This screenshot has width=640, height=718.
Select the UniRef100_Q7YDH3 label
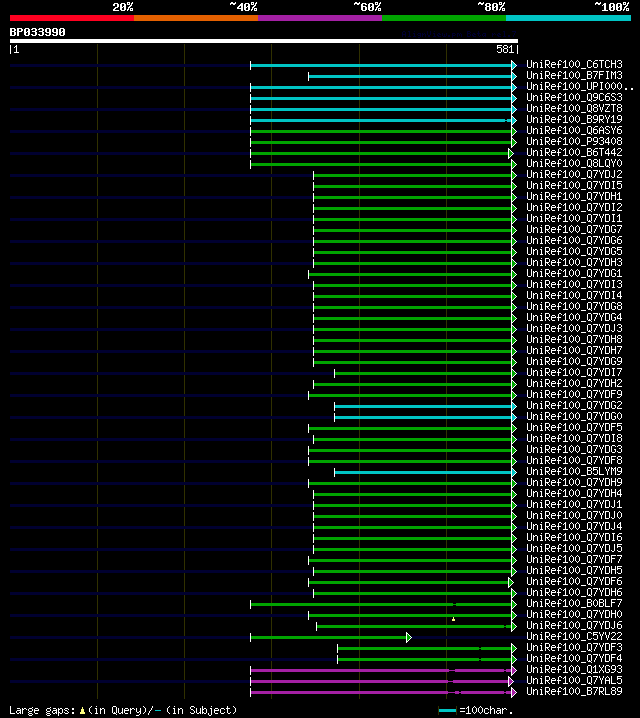tap(574, 262)
